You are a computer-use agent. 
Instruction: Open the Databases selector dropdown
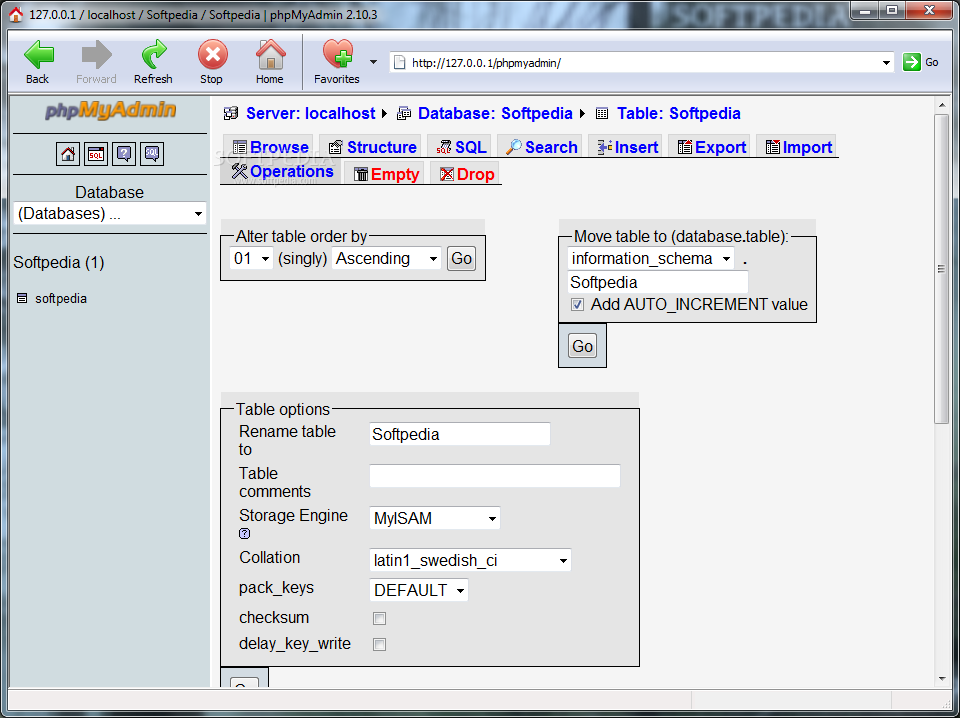[x=110, y=214]
